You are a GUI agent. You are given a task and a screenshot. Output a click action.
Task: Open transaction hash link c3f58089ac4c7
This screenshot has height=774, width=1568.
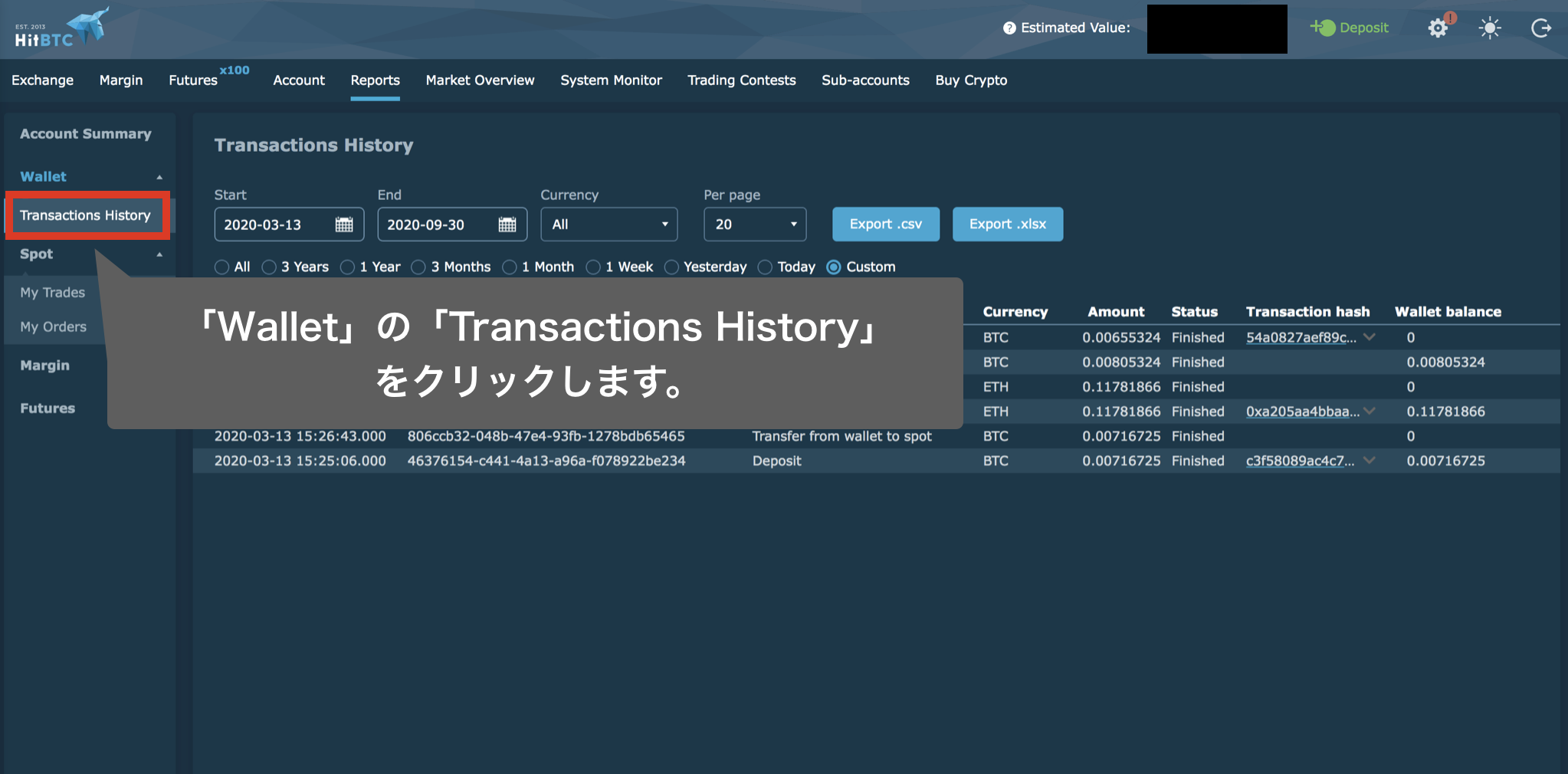[x=1301, y=461]
